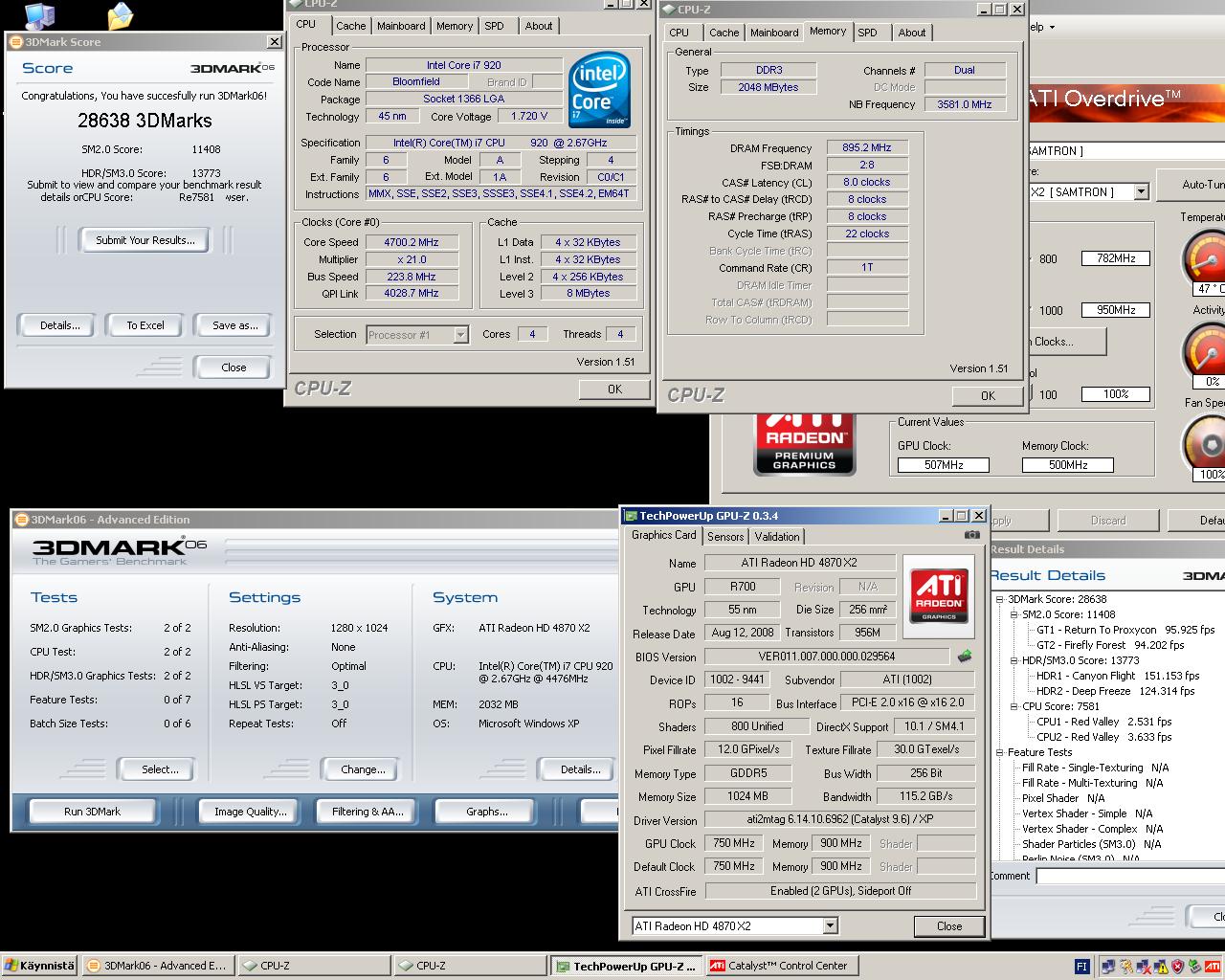The image size is (1225, 980).
Task: Open About tab in CPU-Z memory window
Action: click(x=911, y=32)
